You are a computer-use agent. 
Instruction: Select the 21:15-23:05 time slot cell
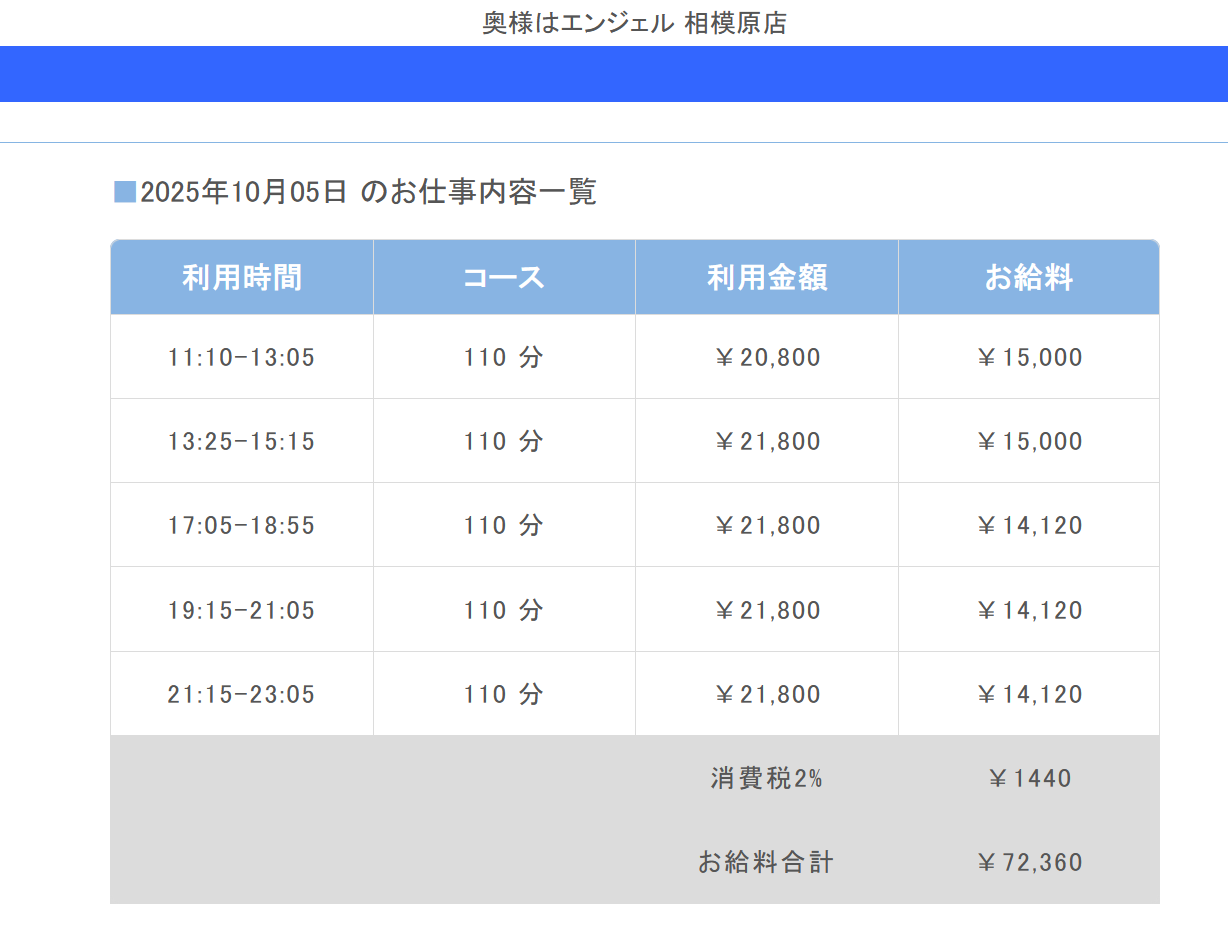pyautogui.click(x=242, y=694)
